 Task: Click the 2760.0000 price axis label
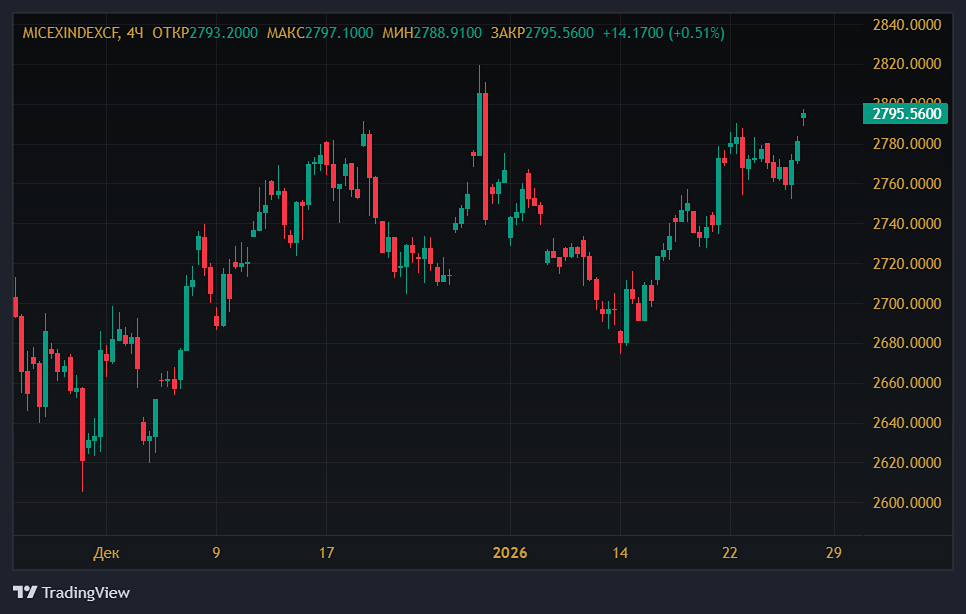907,184
